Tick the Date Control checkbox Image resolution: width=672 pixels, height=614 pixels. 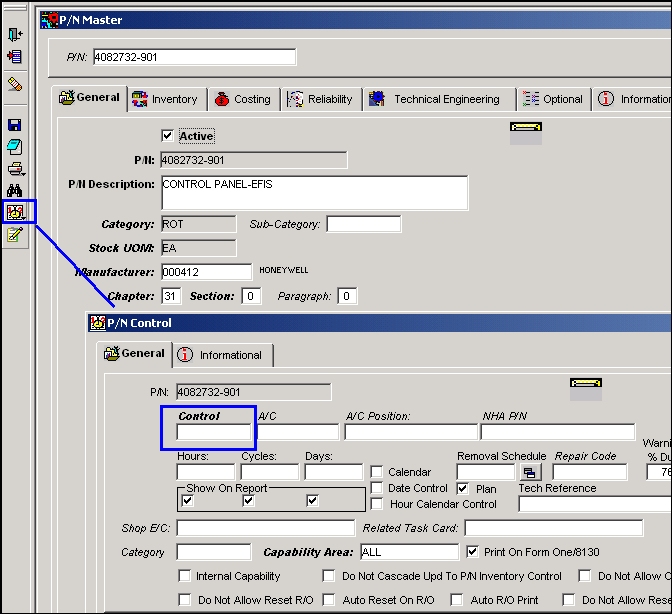tap(376, 488)
